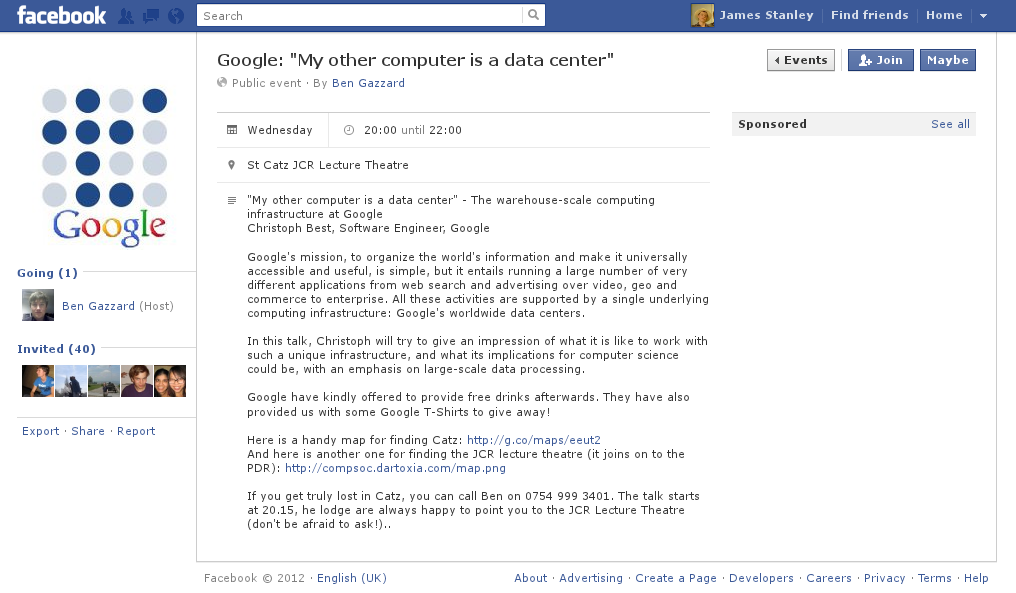Image resolution: width=1016 pixels, height=593 pixels.
Task: Open account dropdown arrow in top bar
Action: click(x=983, y=16)
